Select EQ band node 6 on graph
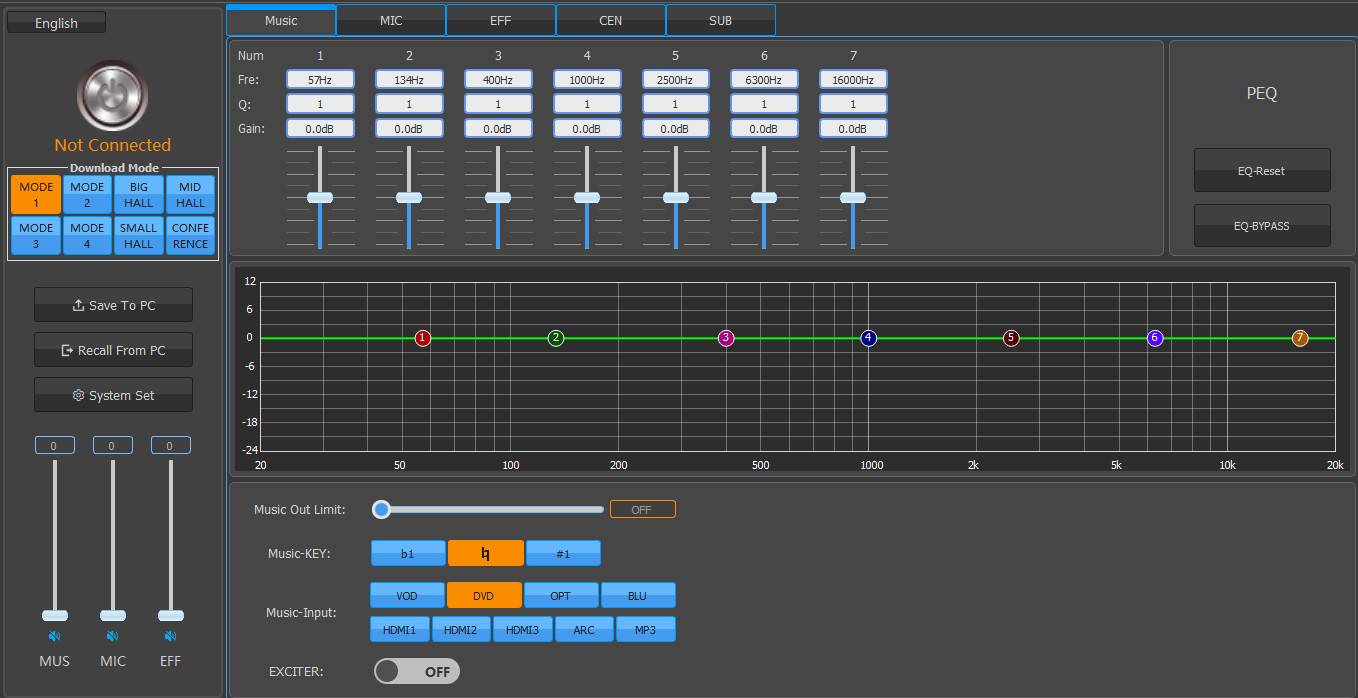The width and height of the screenshot is (1358, 698). point(1155,338)
